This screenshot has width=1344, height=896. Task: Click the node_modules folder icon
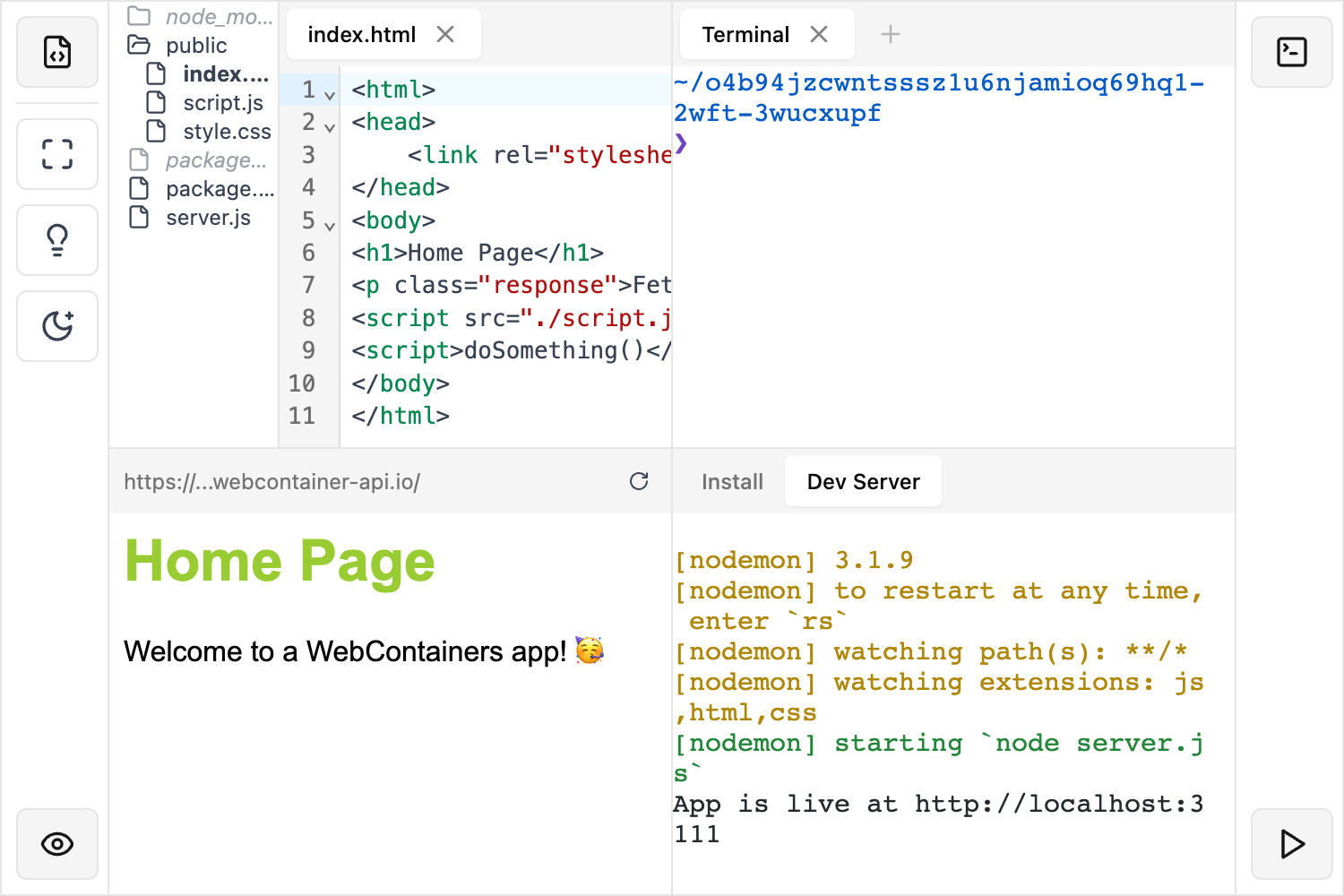(139, 16)
